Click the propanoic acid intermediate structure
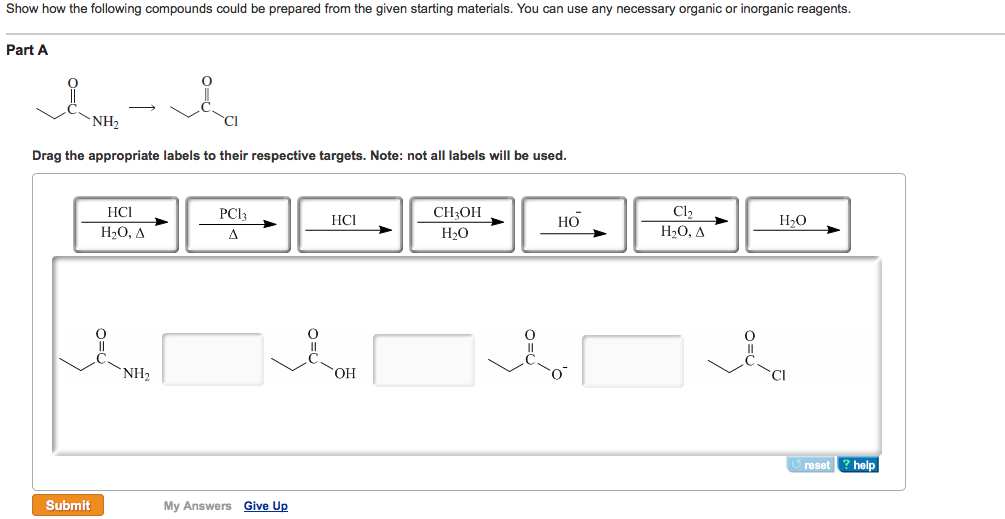The height and width of the screenshot is (519, 1005). pos(313,354)
